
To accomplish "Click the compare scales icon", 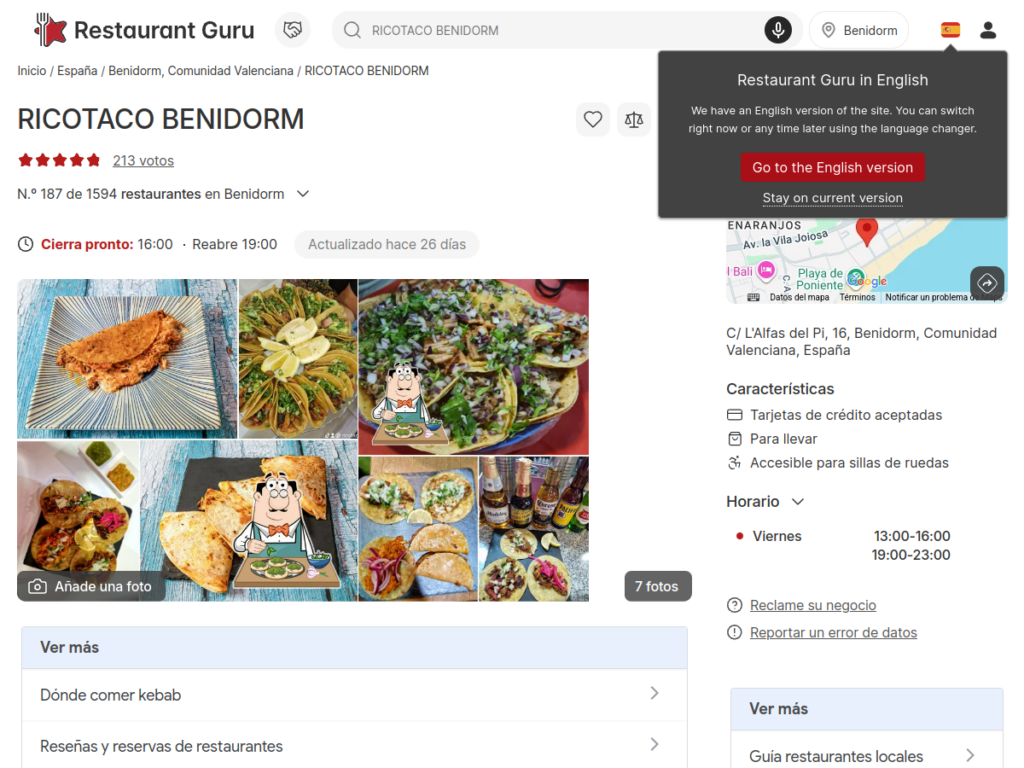I will 633,120.
